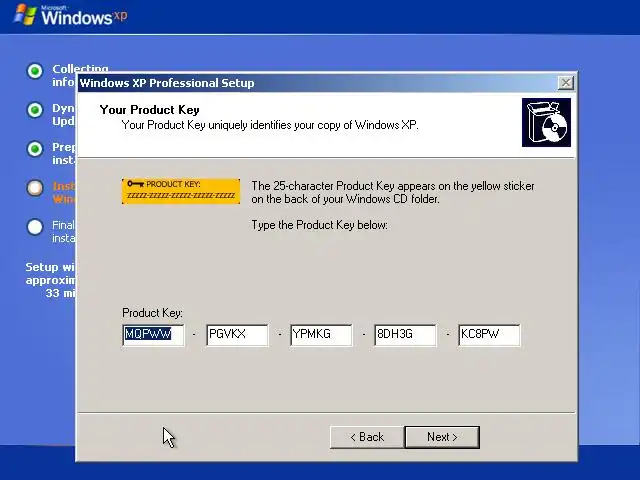The height and width of the screenshot is (480, 640).
Task: Select the last key field KC8PW
Action: (x=489, y=335)
